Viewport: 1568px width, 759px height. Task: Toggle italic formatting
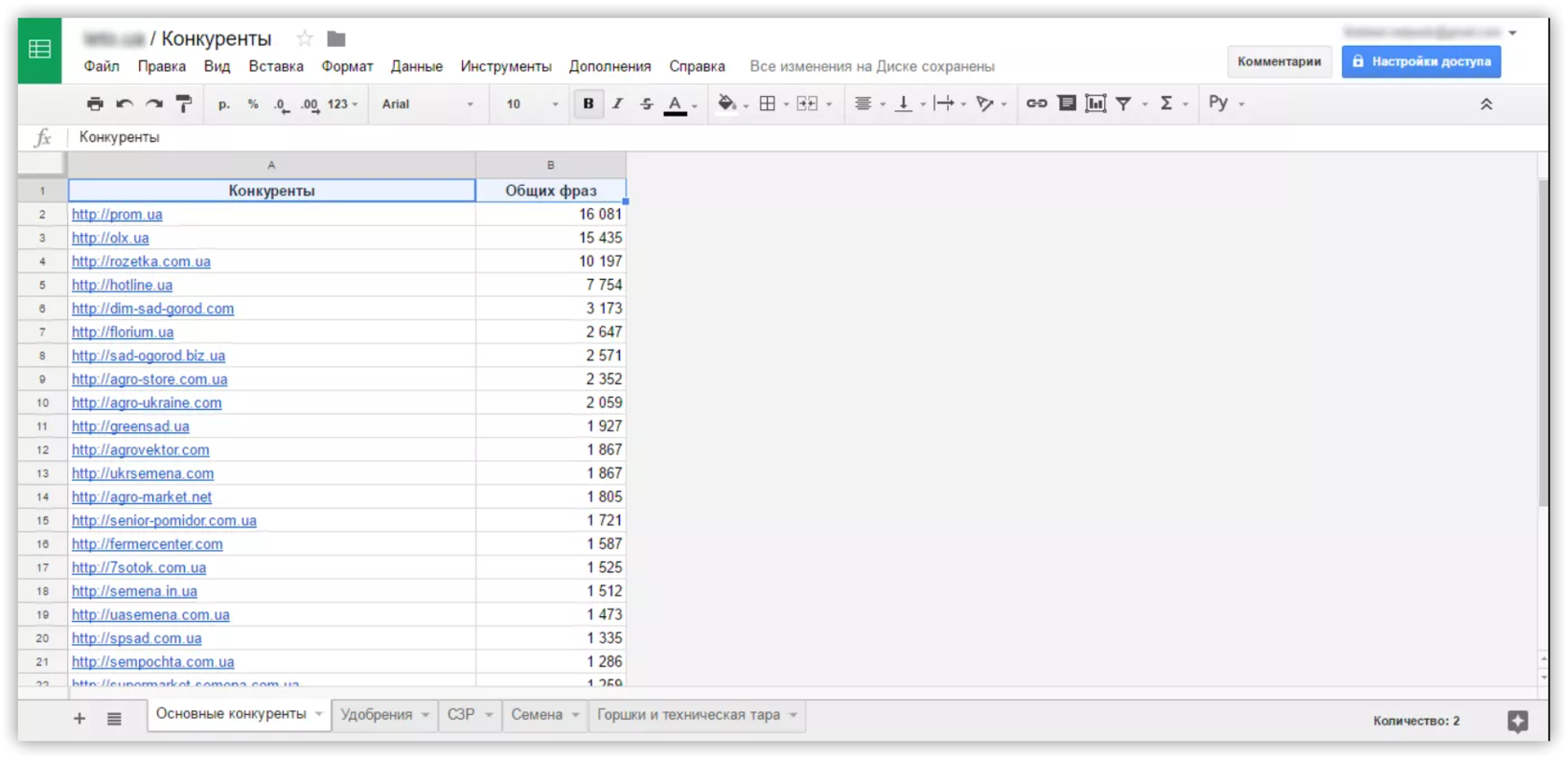[617, 104]
